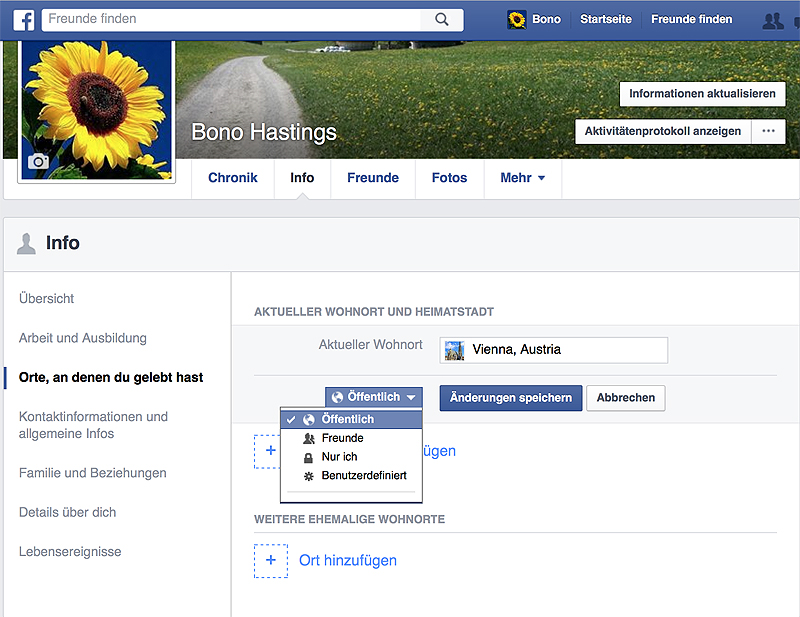Click the camera icon on profile picture
Viewport: 800px width, 617px height.
[x=38, y=162]
